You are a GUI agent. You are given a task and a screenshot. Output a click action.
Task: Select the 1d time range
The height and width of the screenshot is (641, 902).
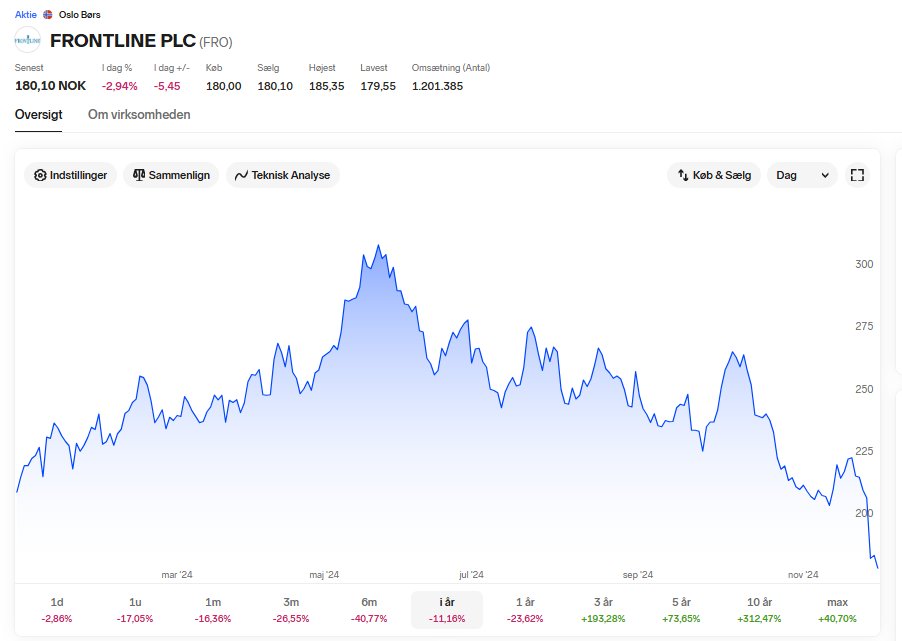click(x=57, y=610)
